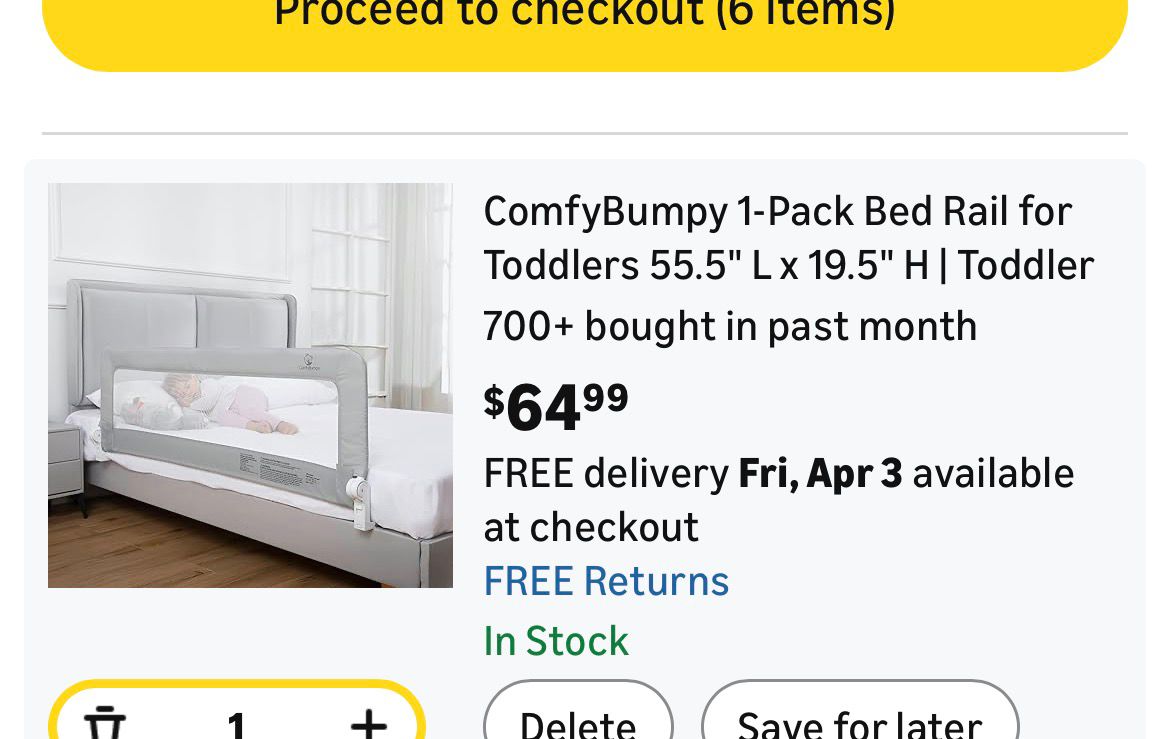Screen dimensions: 1170x739
Task: Click the bed rail product photo
Action: pos(250,385)
